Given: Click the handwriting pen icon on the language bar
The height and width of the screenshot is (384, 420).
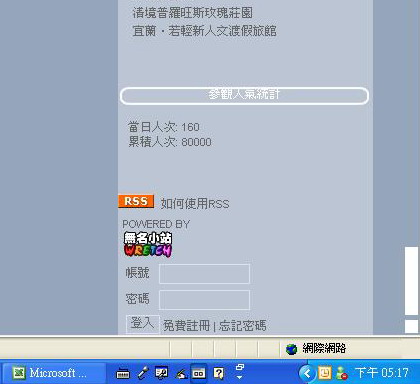Looking at the screenshot, I should coord(180,374).
